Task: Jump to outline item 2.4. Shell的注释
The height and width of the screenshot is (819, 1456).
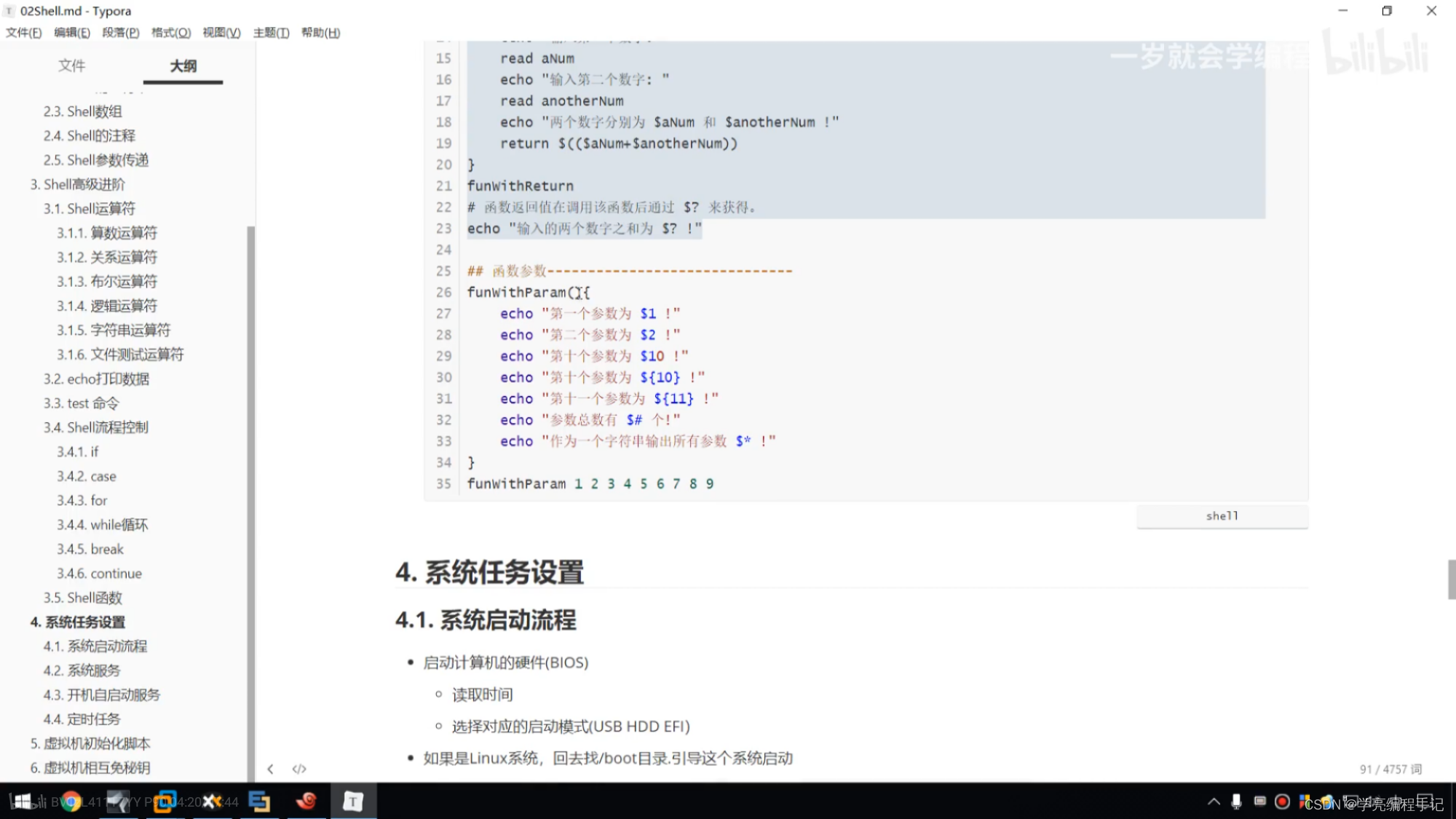Action: pyautogui.click(x=89, y=135)
